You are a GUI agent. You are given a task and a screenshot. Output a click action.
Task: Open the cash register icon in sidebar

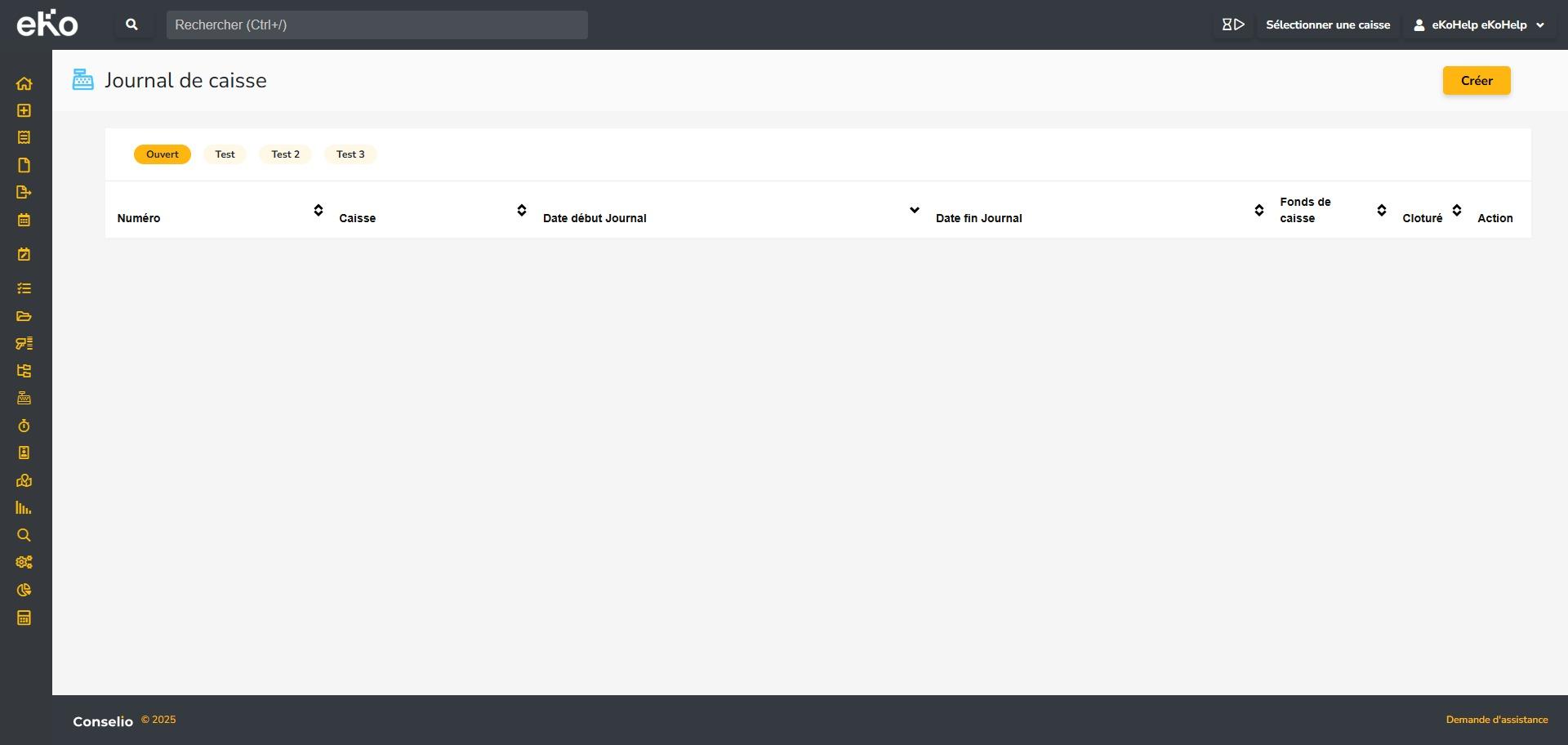[24, 398]
